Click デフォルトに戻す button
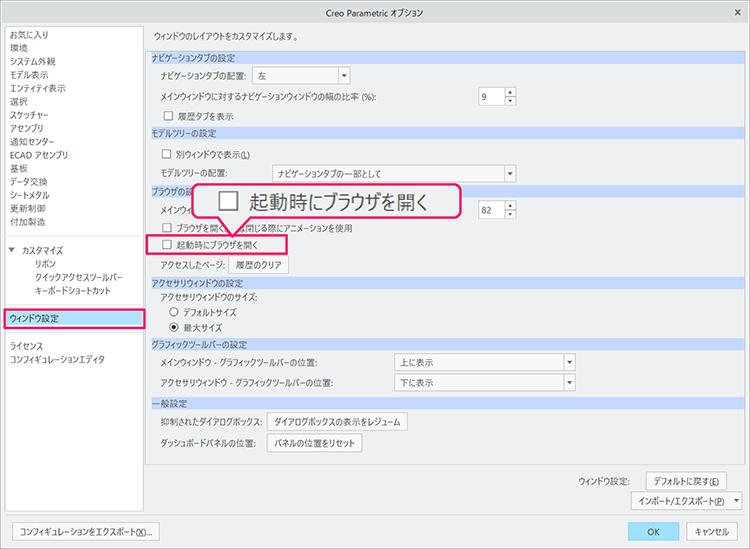This screenshot has height=549, width=750. click(x=685, y=481)
